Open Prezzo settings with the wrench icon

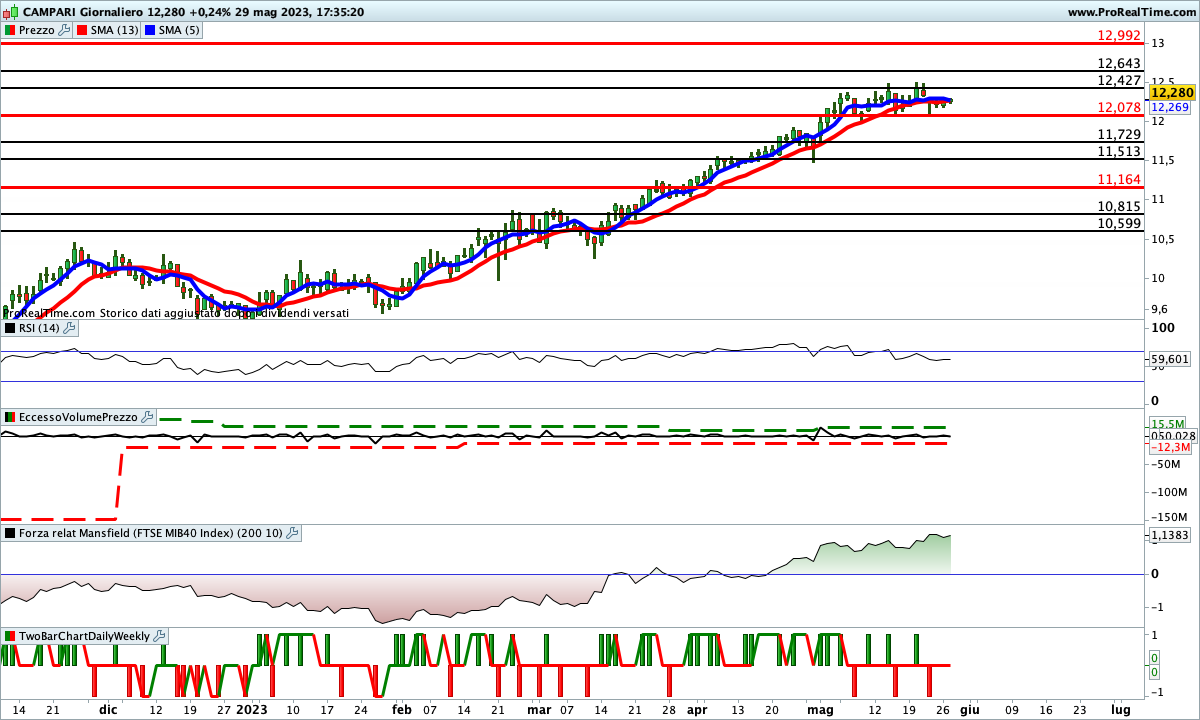click(x=65, y=30)
